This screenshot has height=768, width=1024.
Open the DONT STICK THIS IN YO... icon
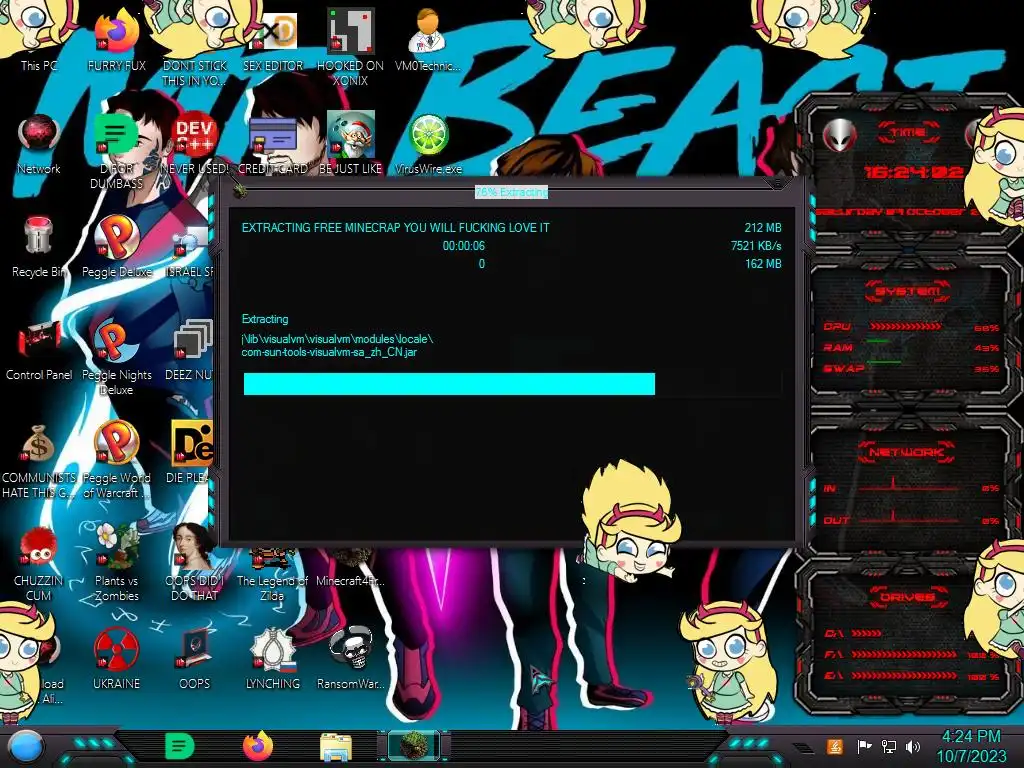point(195,46)
